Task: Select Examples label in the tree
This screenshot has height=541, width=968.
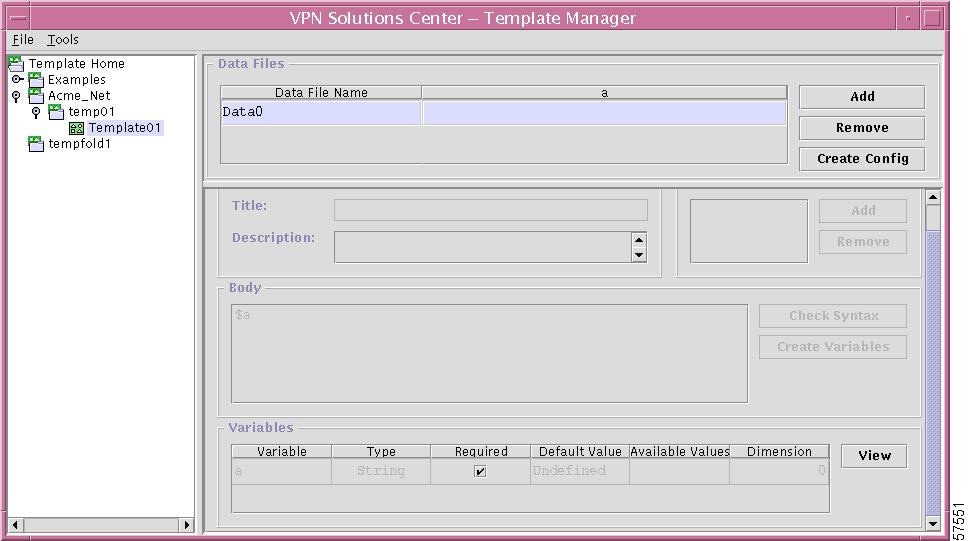Action: 77,80
